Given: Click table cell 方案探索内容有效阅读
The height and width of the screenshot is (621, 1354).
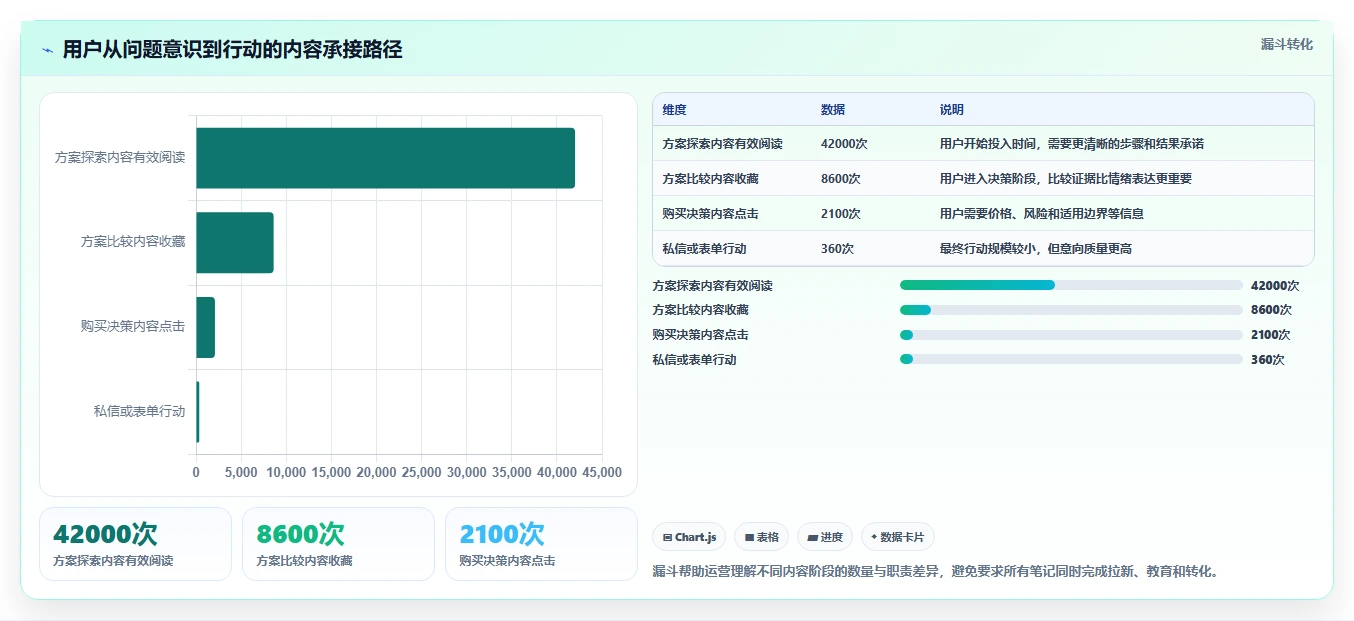Looking at the screenshot, I should point(722,144).
